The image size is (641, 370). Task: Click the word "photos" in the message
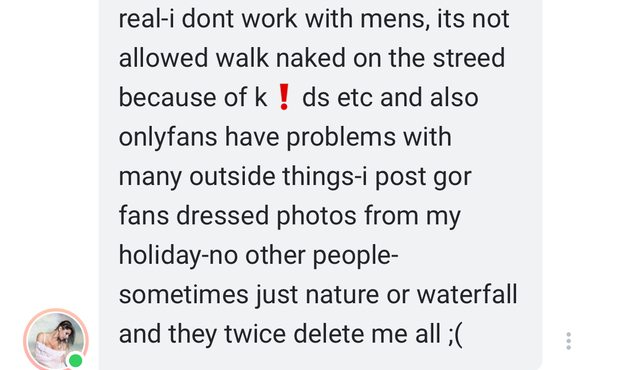(316, 216)
